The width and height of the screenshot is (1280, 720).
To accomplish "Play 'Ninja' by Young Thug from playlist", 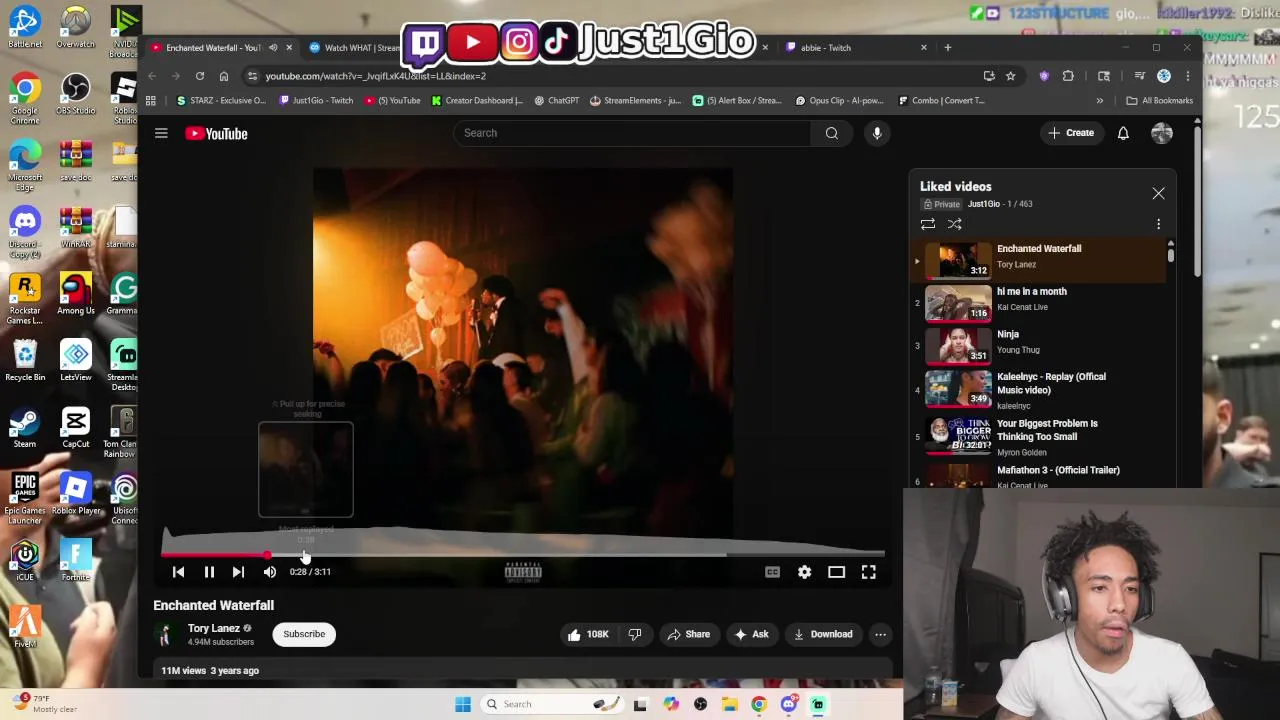I will (1040, 345).
